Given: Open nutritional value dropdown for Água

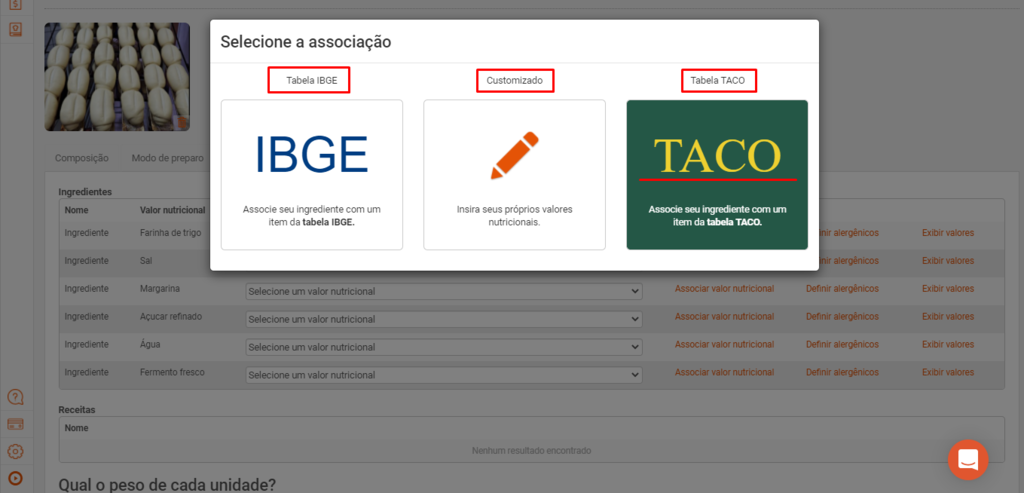Looking at the screenshot, I should coord(444,347).
